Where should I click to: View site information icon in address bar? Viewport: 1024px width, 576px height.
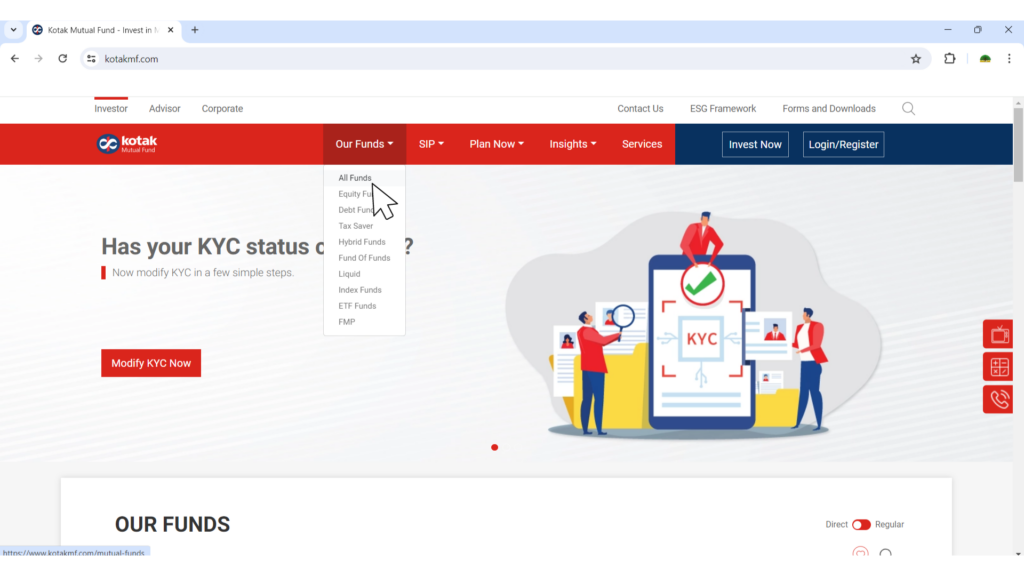pyautogui.click(x=91, y=59)
